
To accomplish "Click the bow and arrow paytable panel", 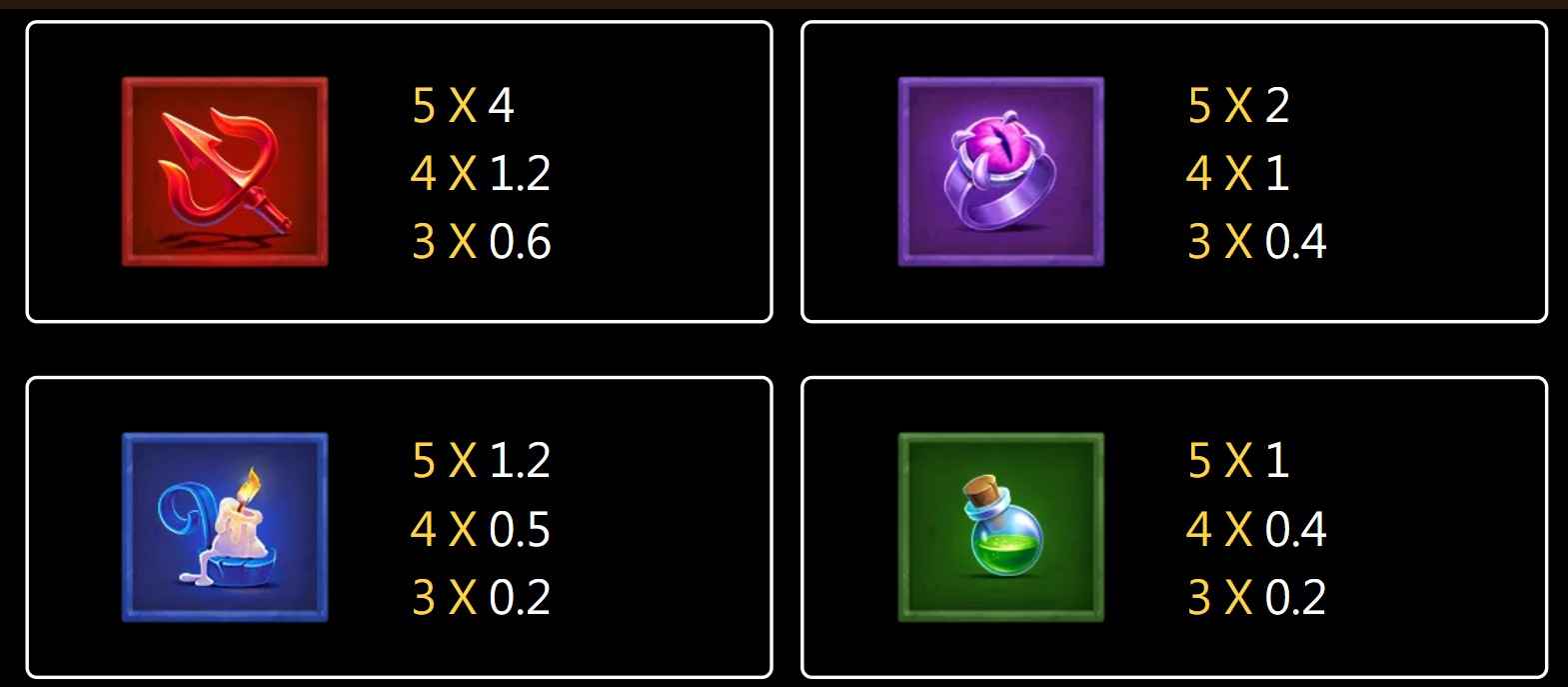I will (399, 172).
